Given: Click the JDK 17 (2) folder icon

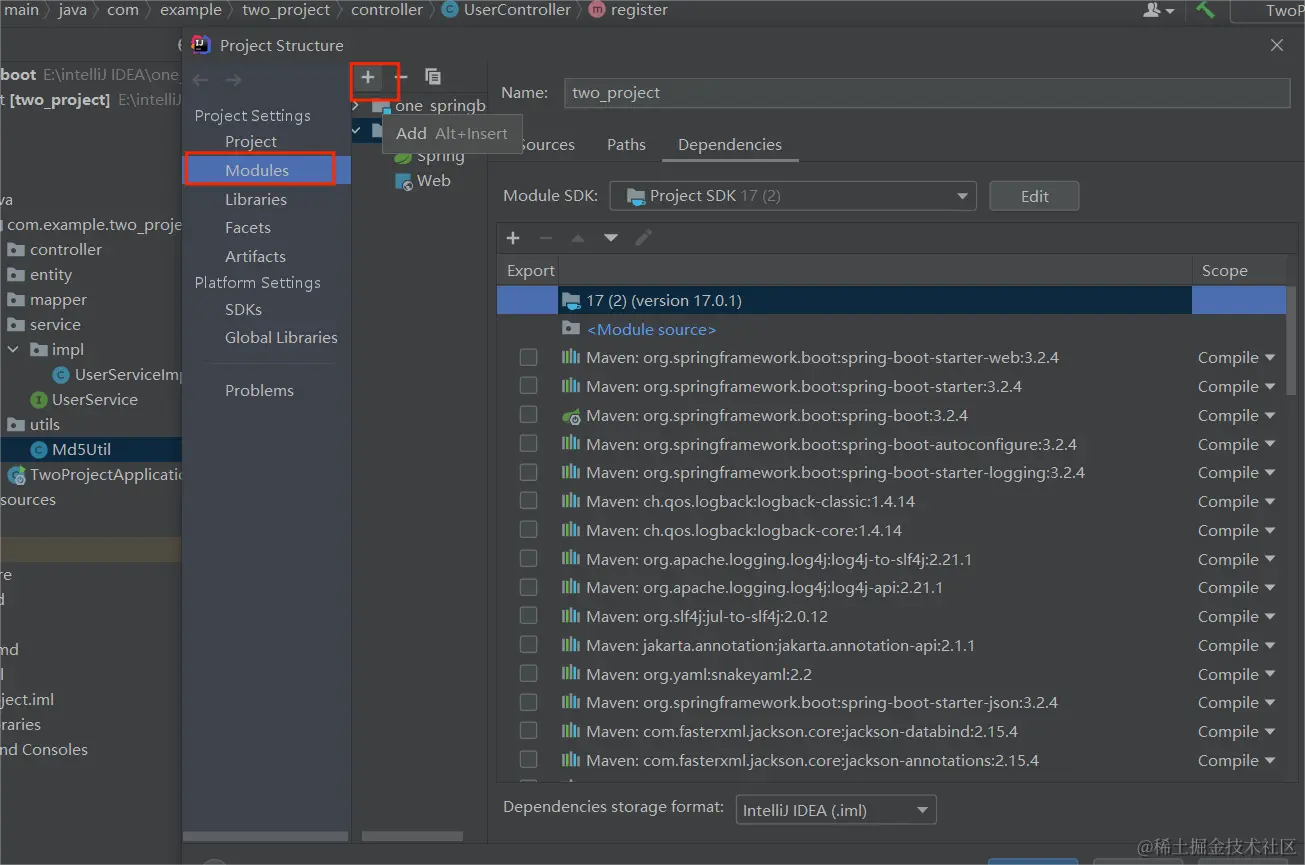Looking at the screenshot, I should coord(571,300).
